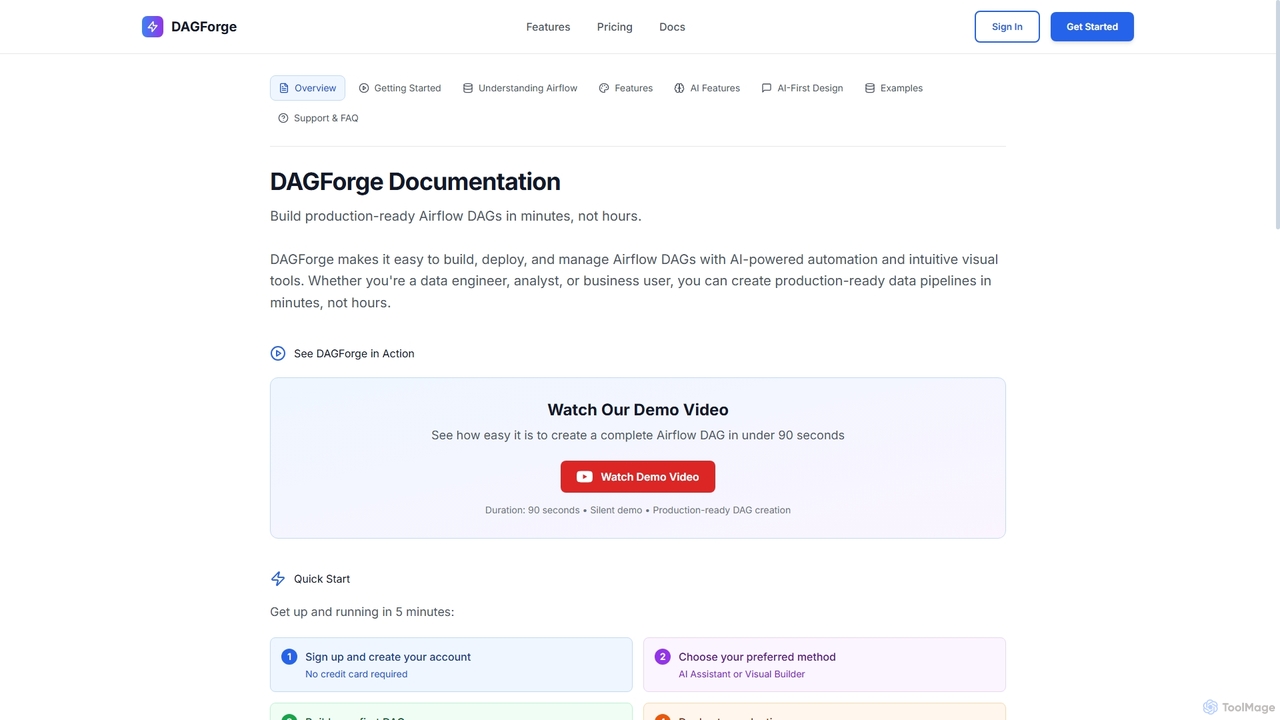
Task: Click 'Watch Our Demo Video' heading
Action: (638, 410)
